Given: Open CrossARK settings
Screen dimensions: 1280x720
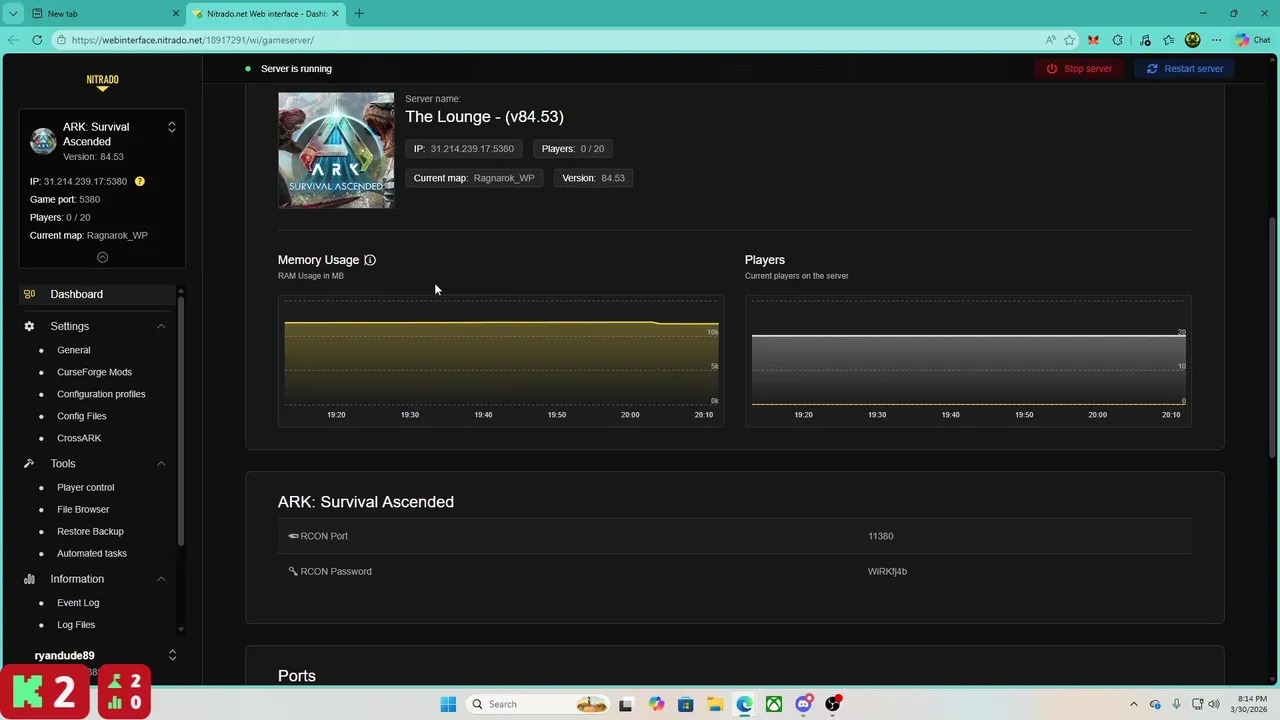Looking at the screenshot, I should (x=79, y=438).
